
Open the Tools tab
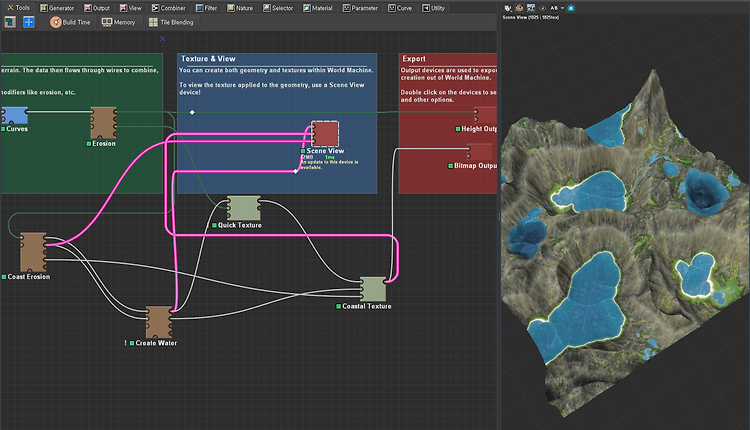point(18,8)
